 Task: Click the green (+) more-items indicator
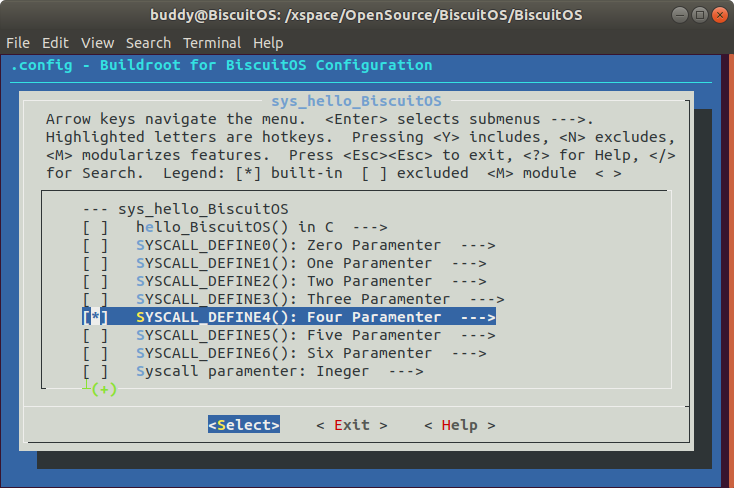tap(103, 389)
